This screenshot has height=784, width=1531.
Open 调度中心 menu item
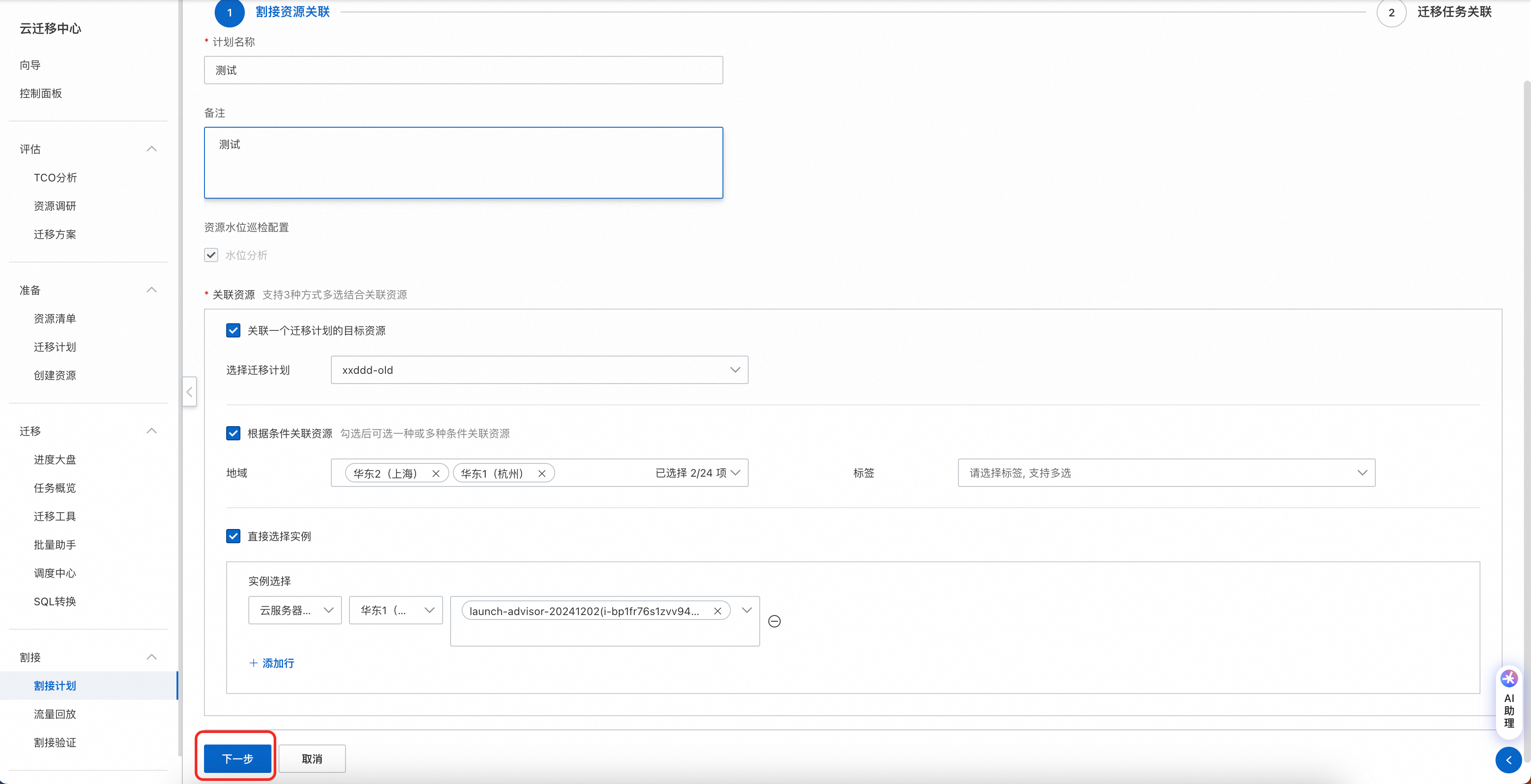pyautogui.click(x=55, y=573)
